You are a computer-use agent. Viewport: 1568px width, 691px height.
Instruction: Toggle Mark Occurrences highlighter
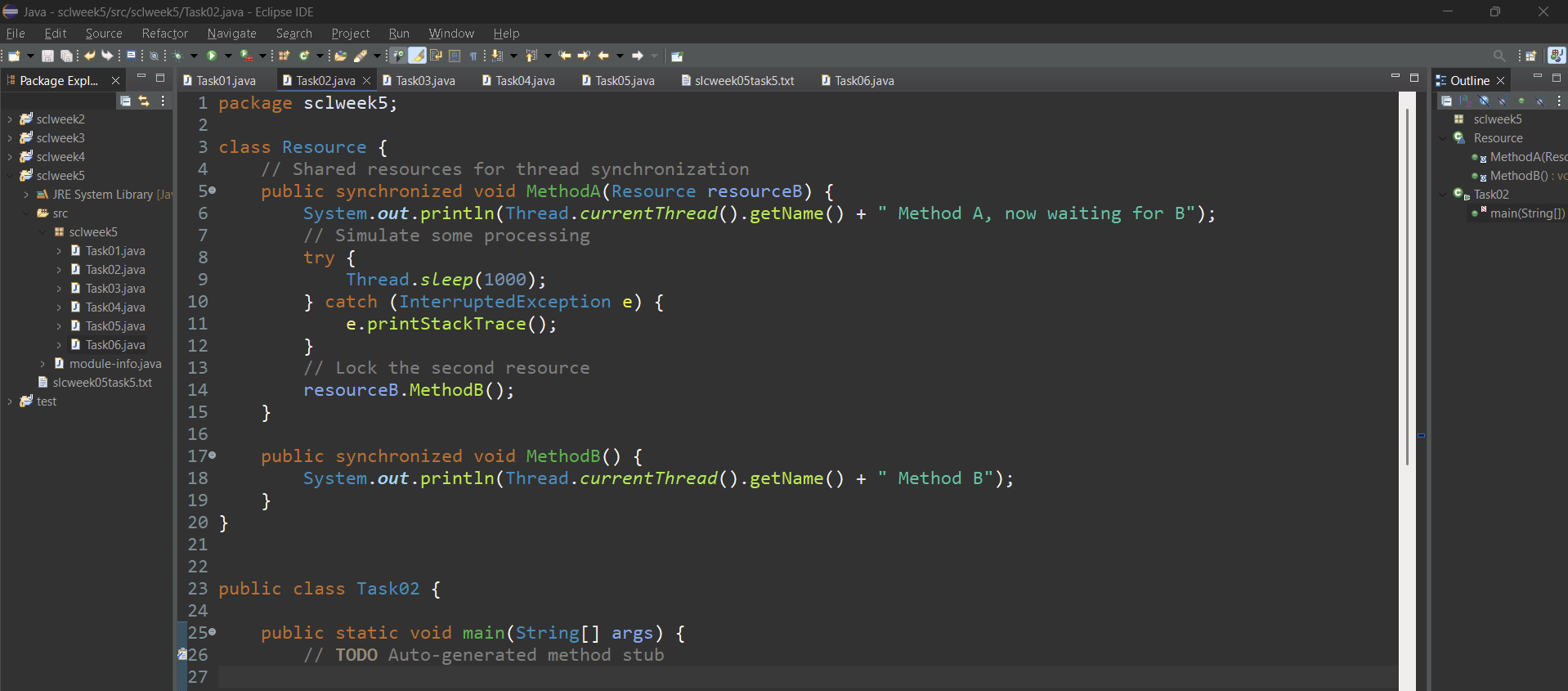coord(417,56)
